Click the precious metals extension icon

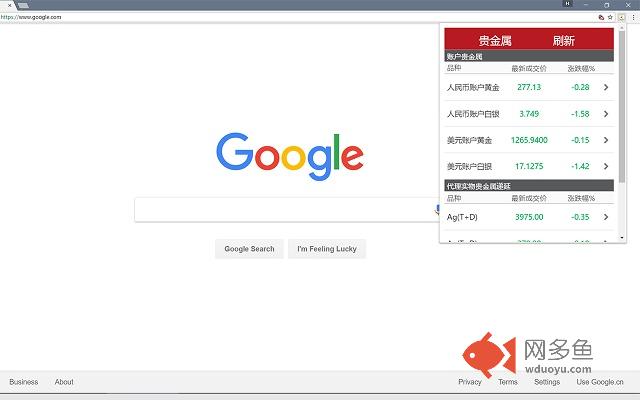(x=621, y=17)
